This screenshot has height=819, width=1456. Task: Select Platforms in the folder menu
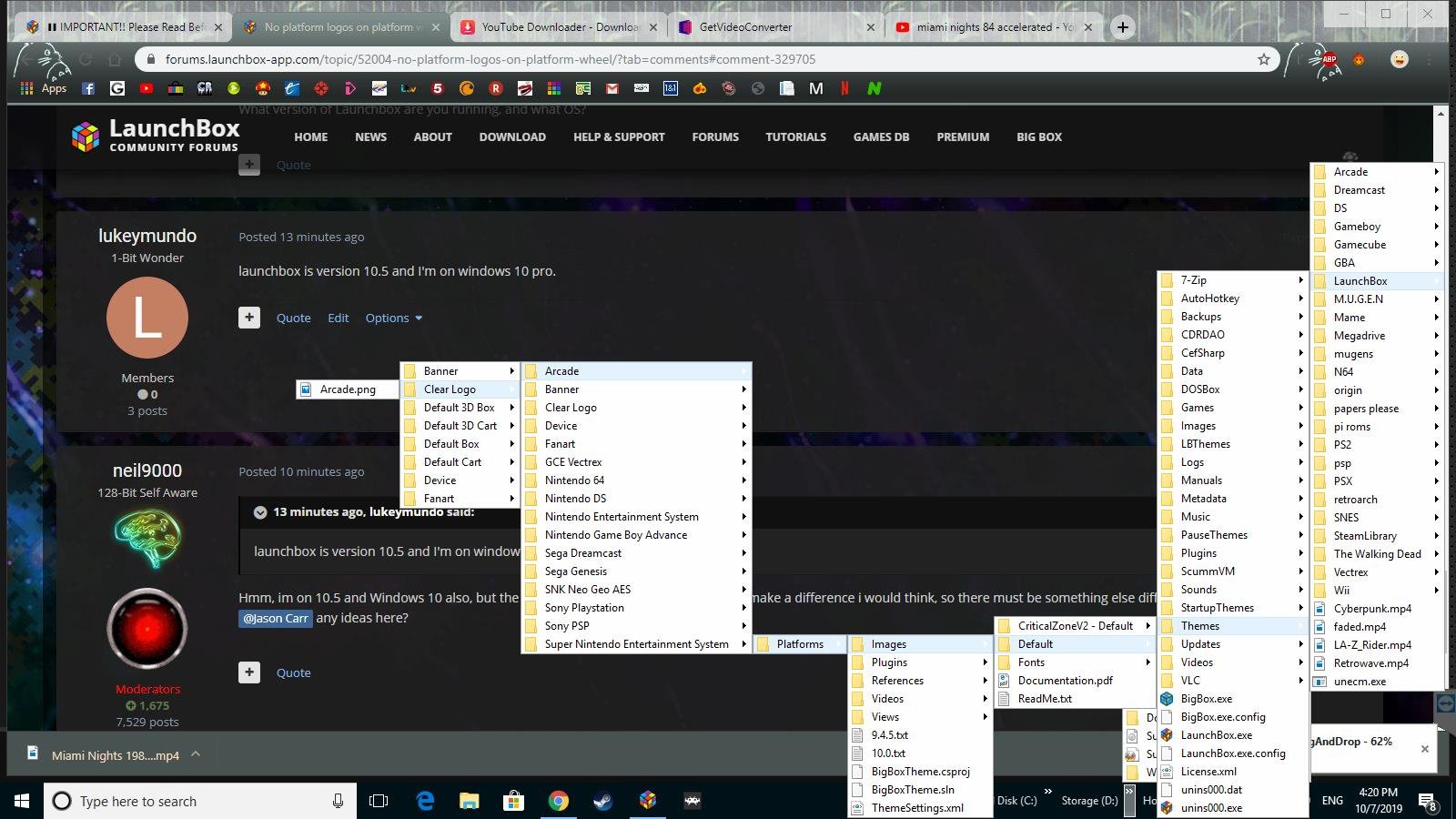800,644
